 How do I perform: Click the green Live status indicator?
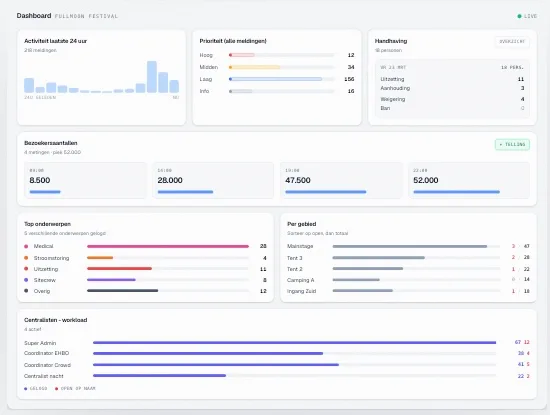pyautogui.click(x=527, y=16)
